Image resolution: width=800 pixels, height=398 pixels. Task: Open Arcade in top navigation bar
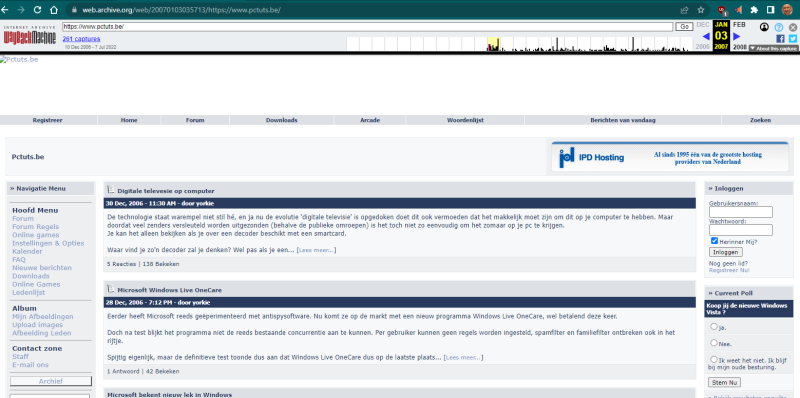(370, 120)
